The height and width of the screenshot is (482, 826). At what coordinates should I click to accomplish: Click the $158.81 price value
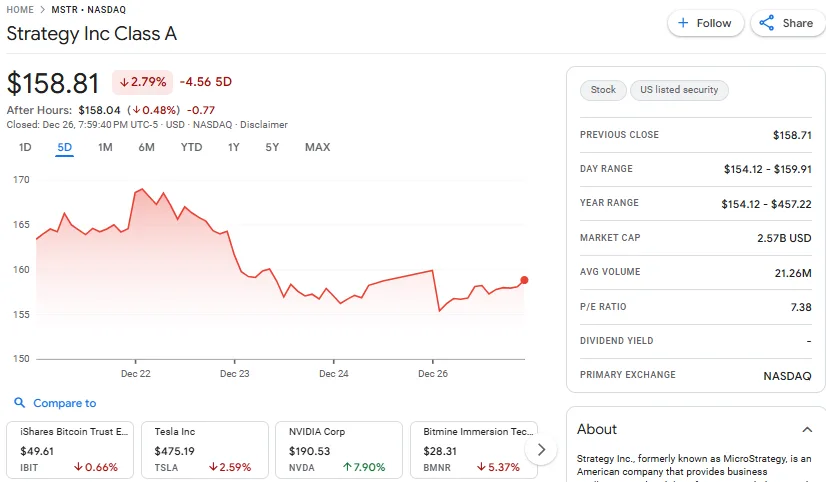(x=53, y=83)
